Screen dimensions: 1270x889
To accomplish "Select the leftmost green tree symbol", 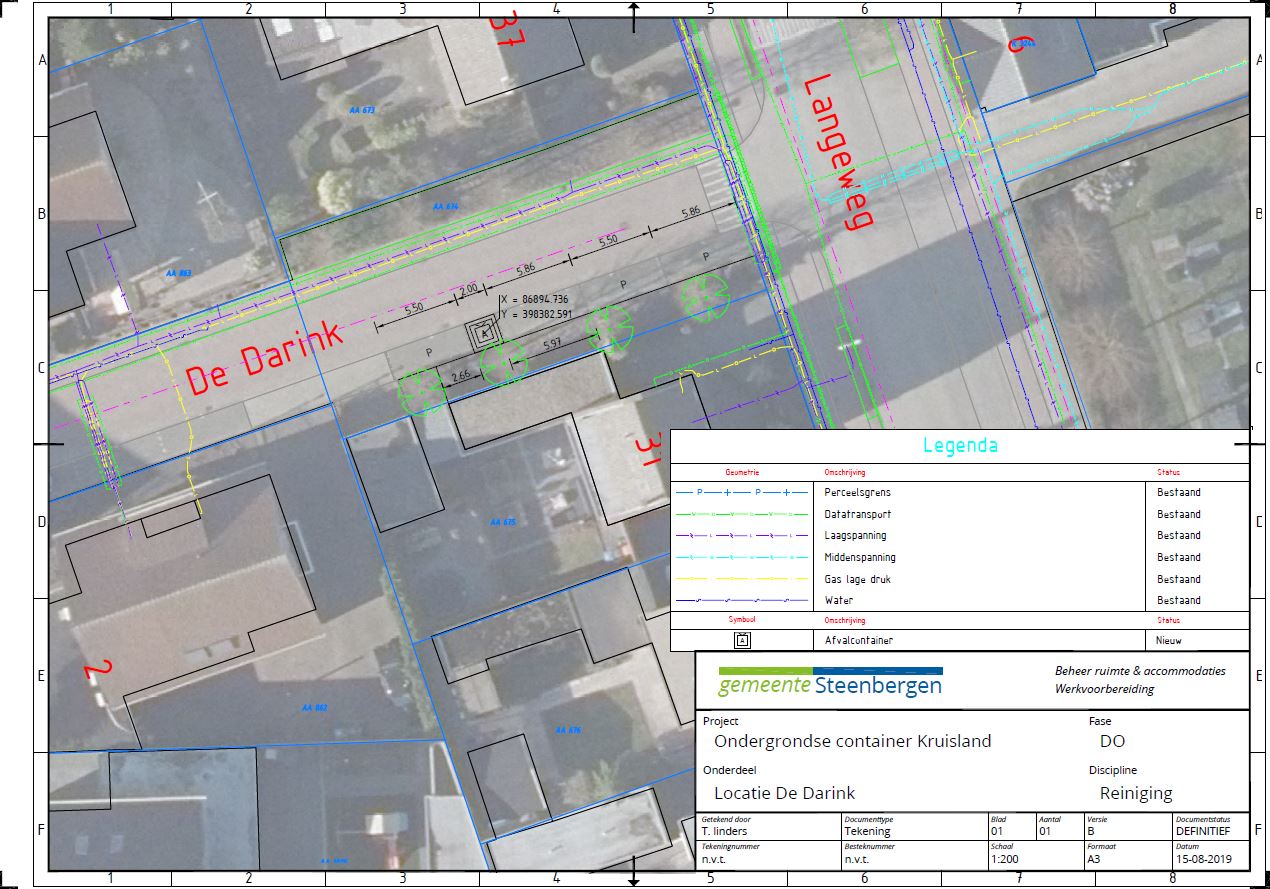I will 420,391.
